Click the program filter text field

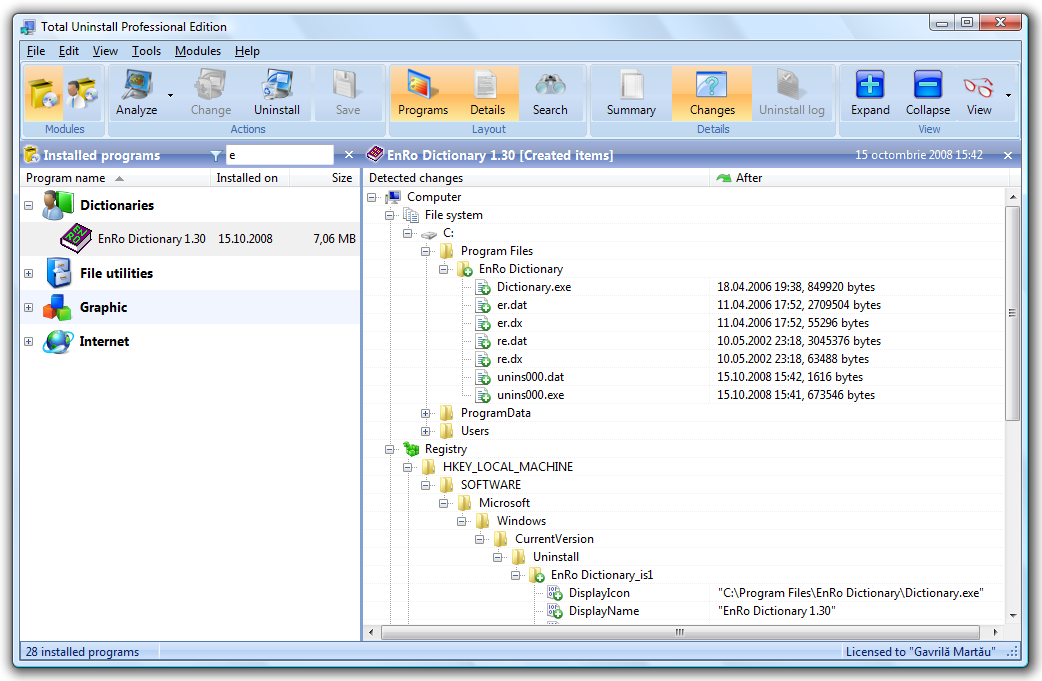[x=279, y=155]
